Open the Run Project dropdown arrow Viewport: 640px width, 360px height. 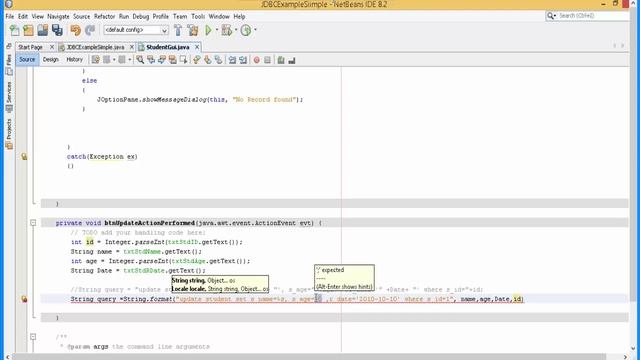217,30
